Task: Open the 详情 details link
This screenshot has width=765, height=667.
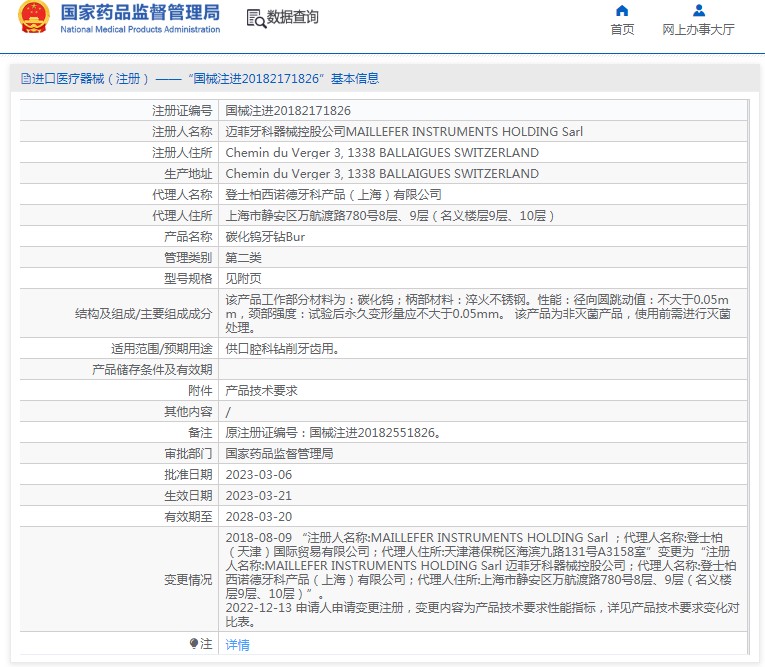Action: click(238, 645)
